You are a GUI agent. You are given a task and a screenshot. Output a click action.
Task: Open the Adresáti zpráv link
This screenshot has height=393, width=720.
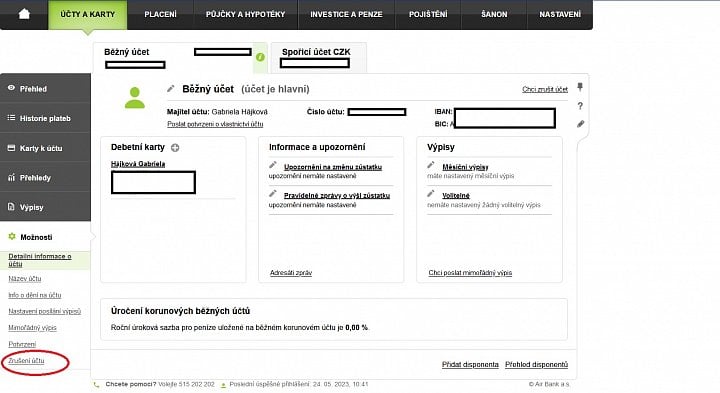pyautogui.click(x=291, y=273)
